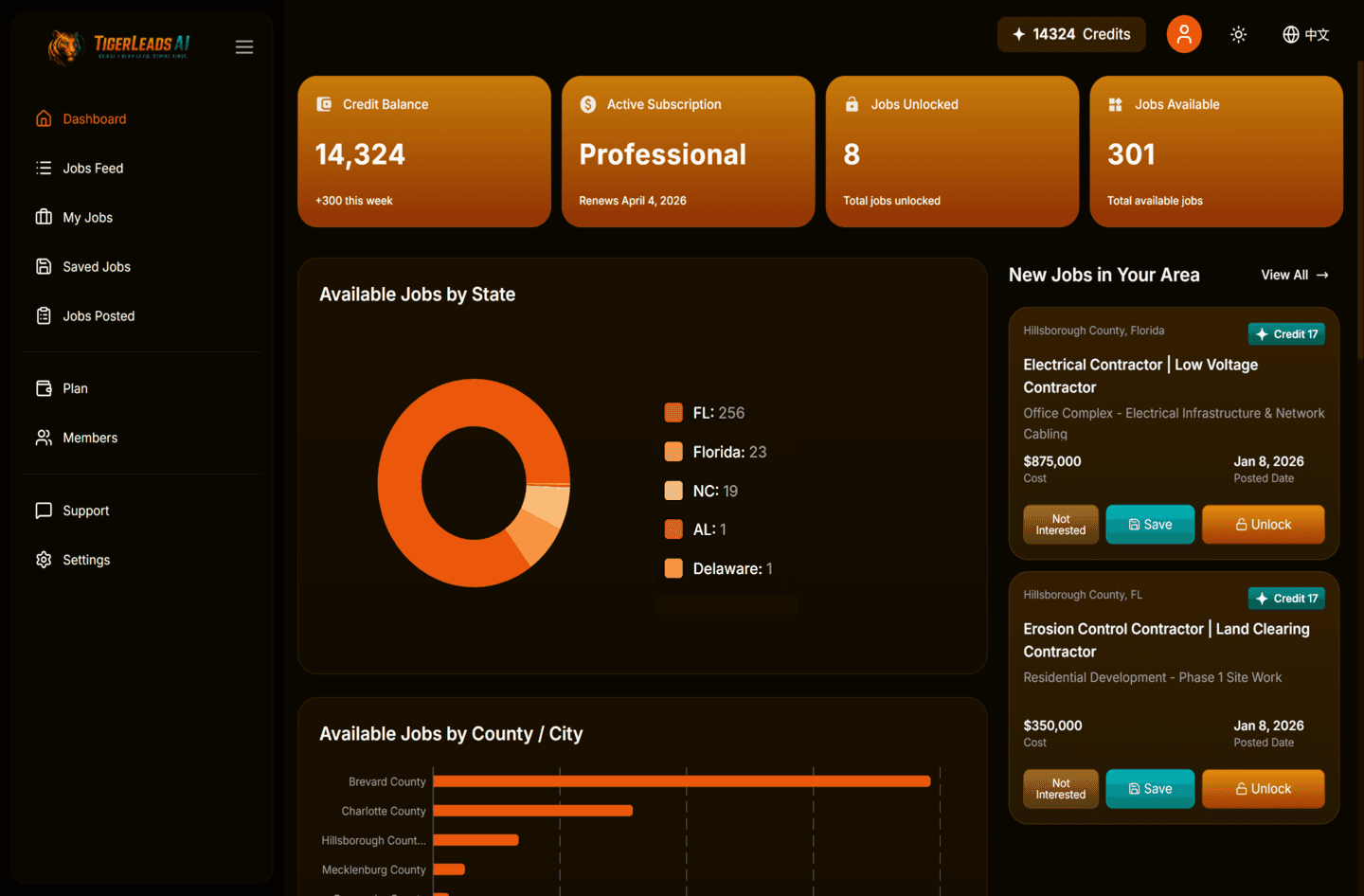Screen dimensions: 1364x896
Task: Navigate to the Jobs Posted section
Action: (44, 315)
